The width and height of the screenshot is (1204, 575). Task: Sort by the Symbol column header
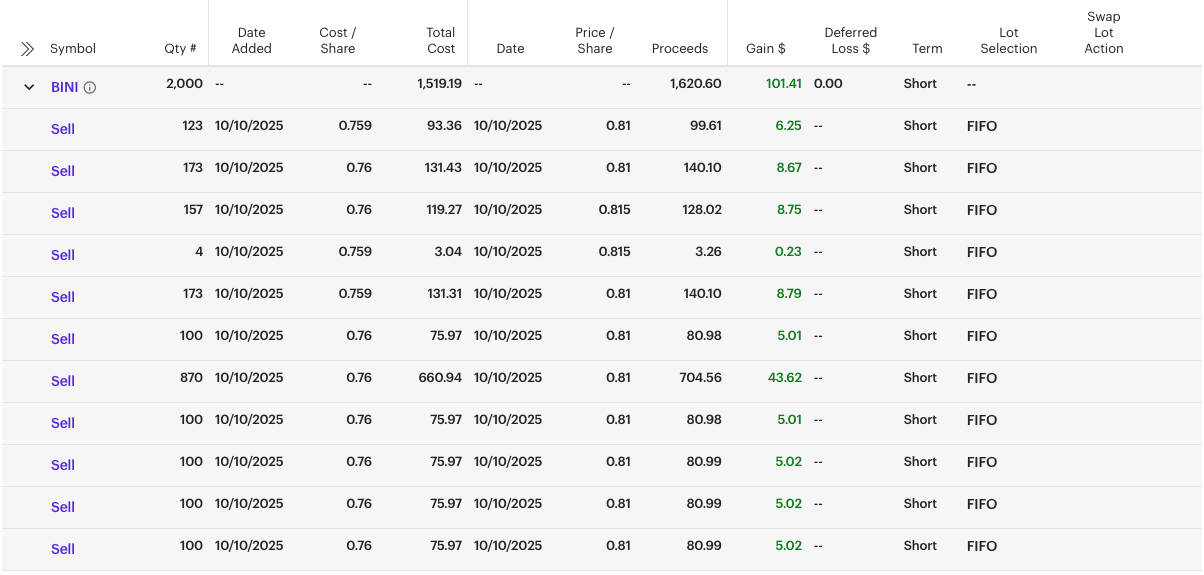[x=73, y=49]
